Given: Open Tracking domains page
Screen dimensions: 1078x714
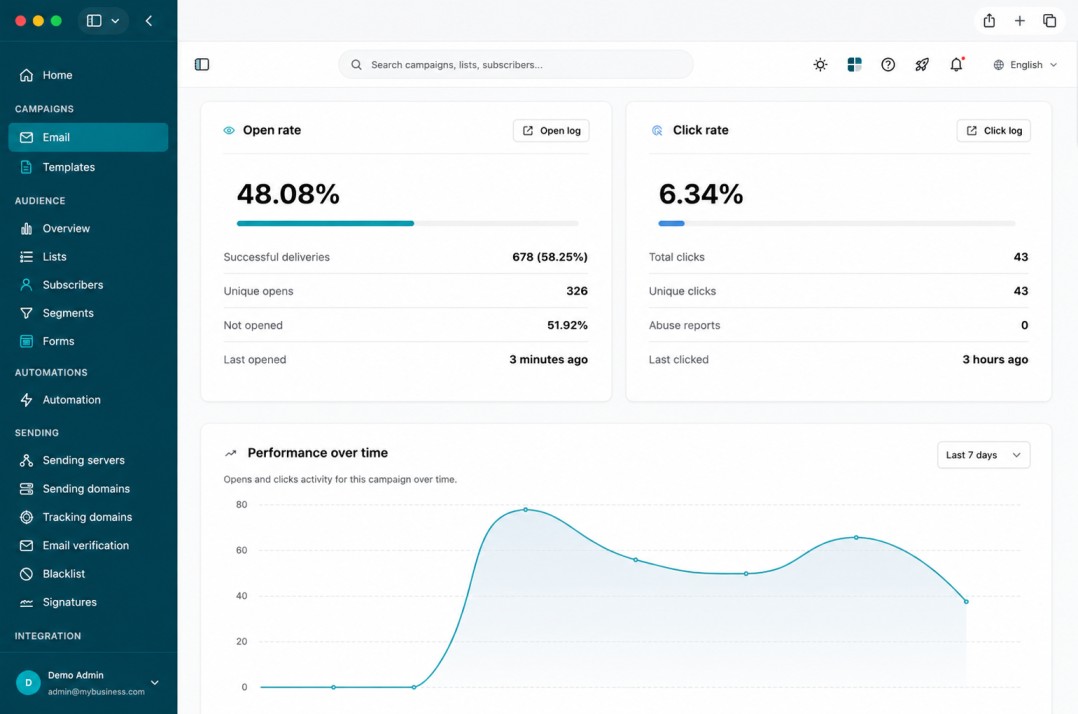Looking at the screenshot, I should click(x=88, y=517).
